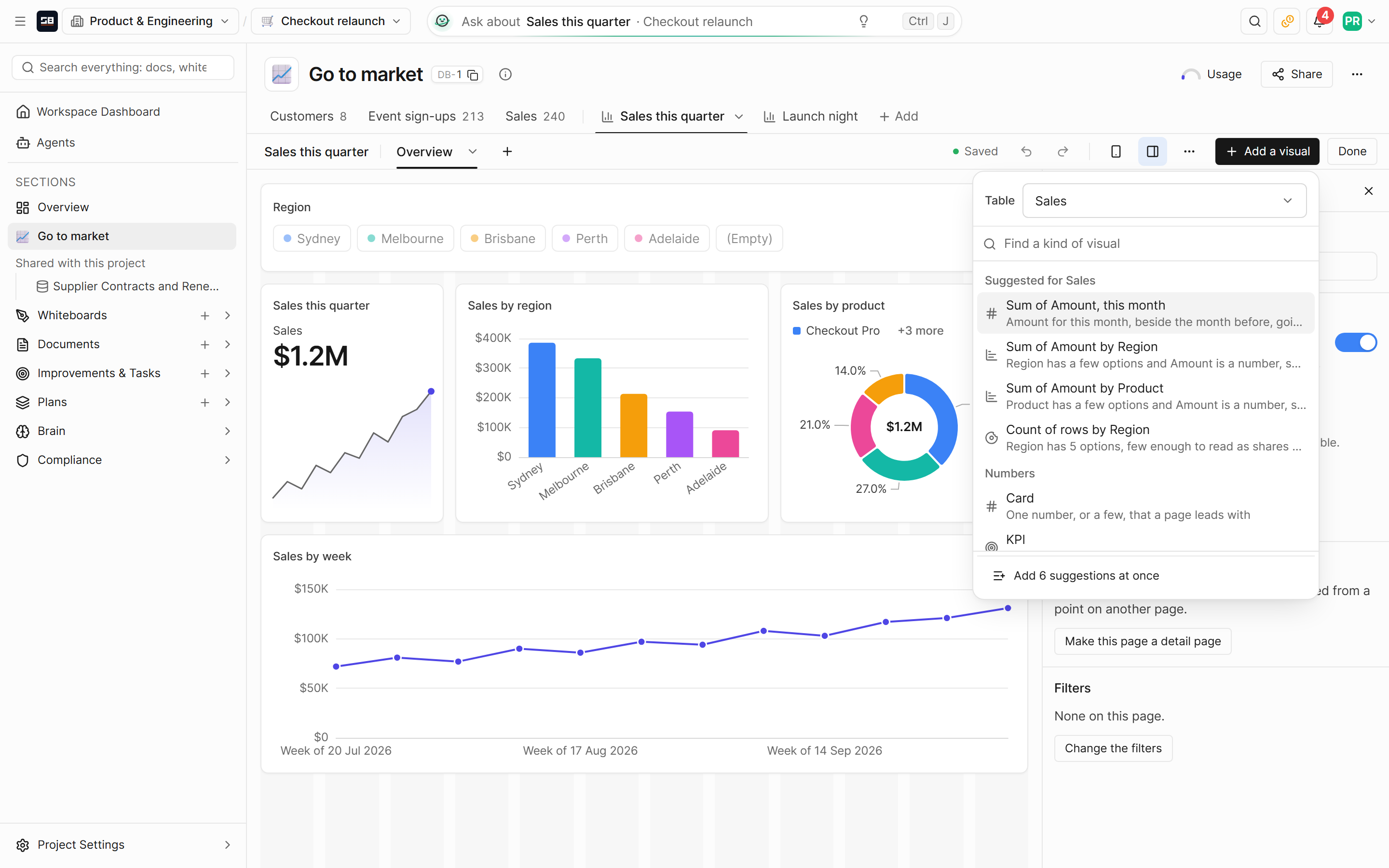Screen dimensions: 1389x868
Task: Redo the last change
Action: point(1063,151)
